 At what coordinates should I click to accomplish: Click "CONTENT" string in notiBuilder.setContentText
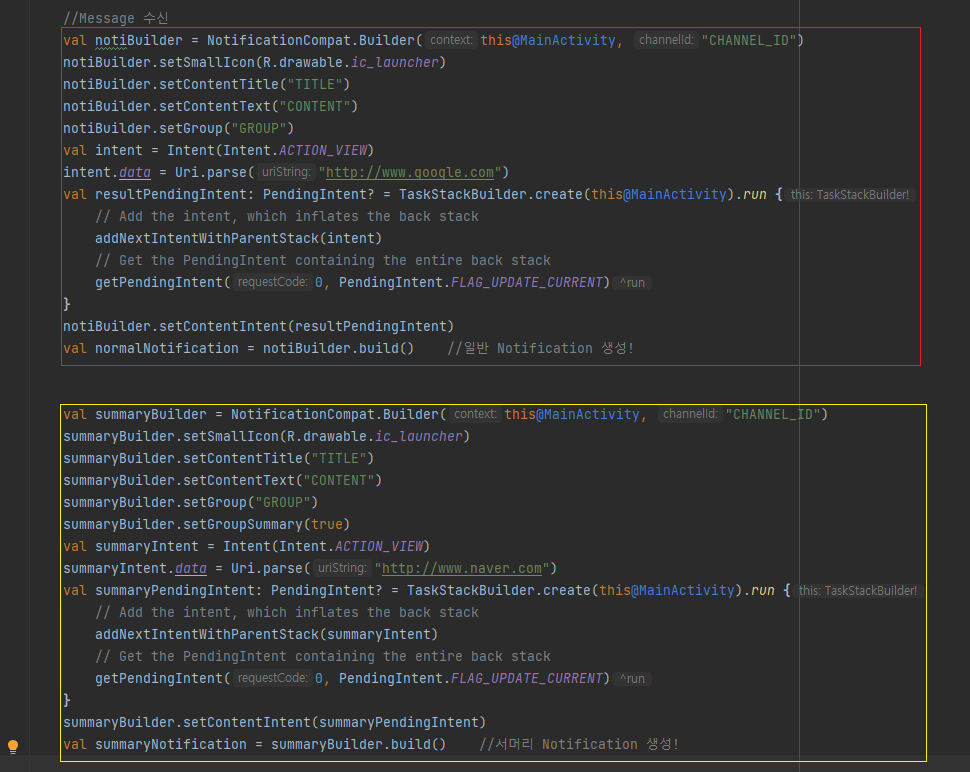(315, 106)
